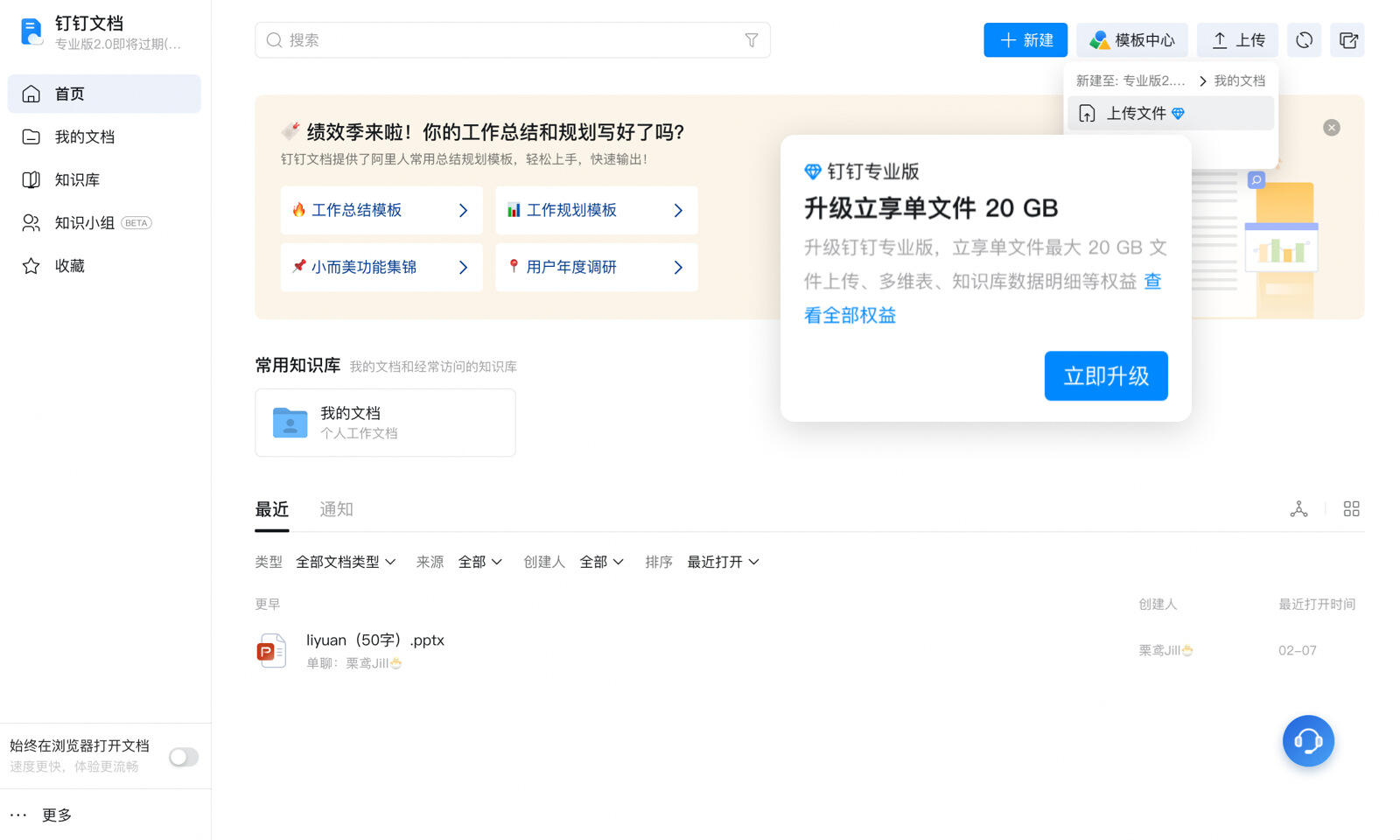Click the refresh sync icon
The image size is (1400, 840).
click(x=1304, y=40)
